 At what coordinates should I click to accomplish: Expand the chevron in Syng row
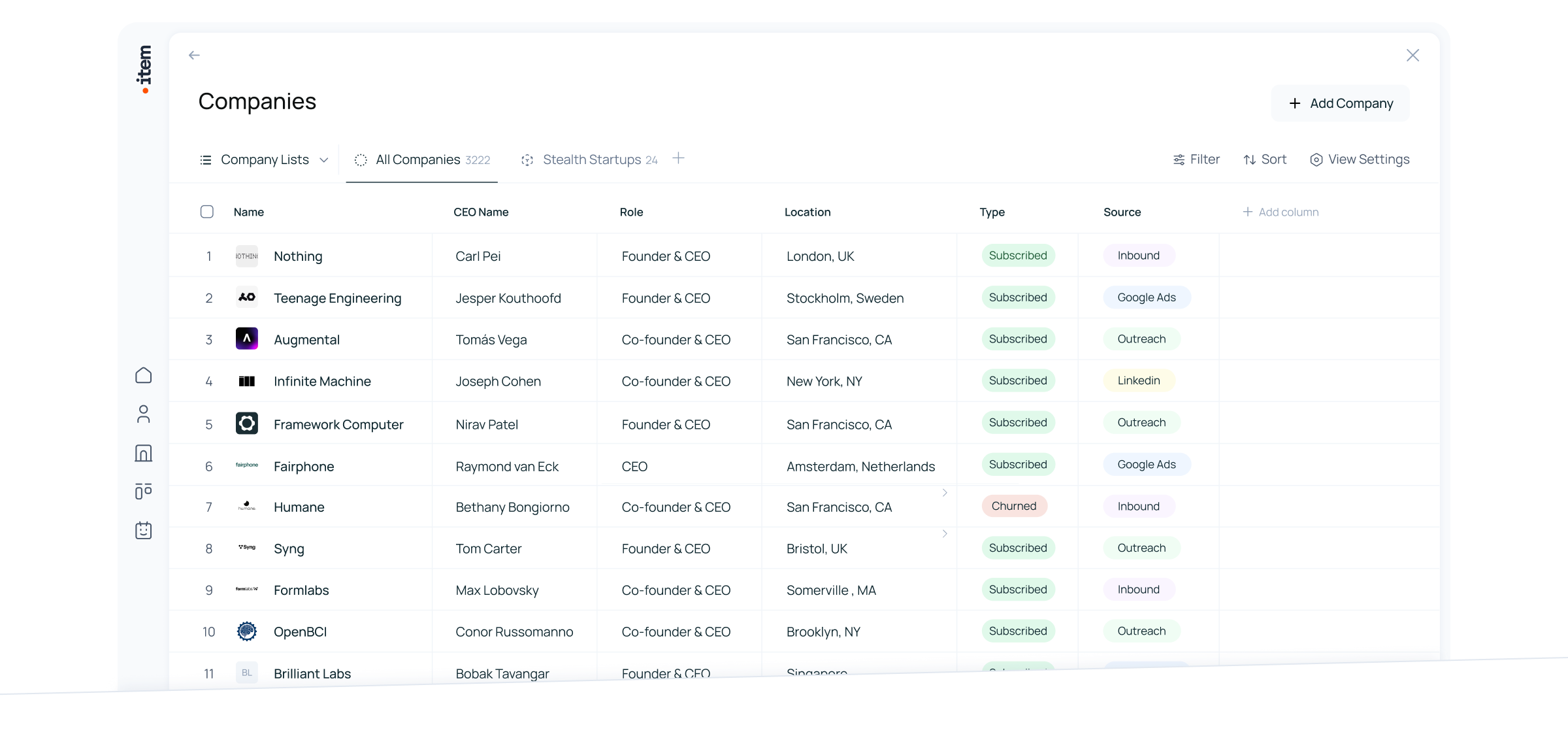pyautogui.click(x=945, y=534)
